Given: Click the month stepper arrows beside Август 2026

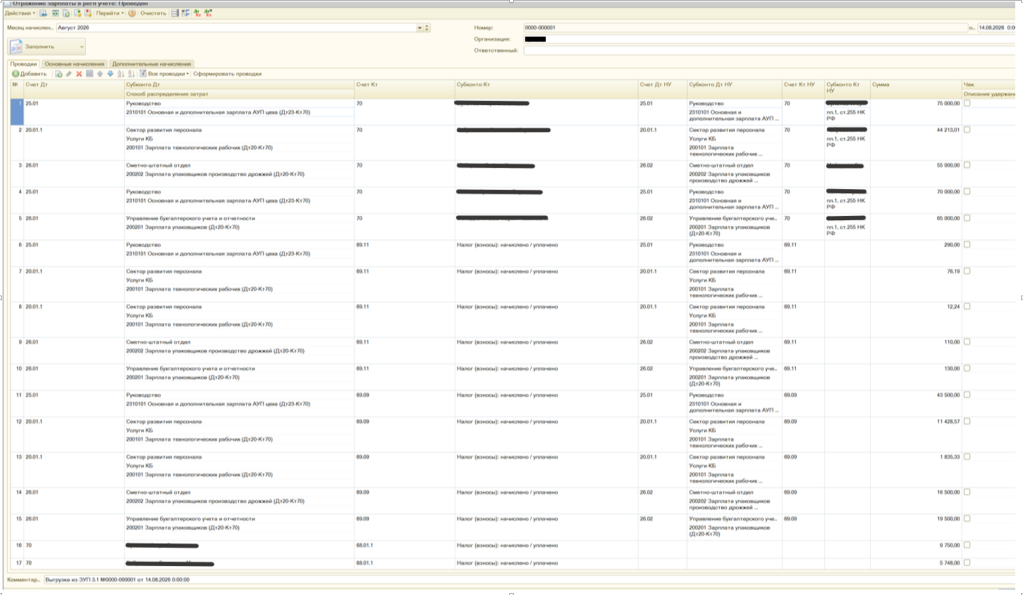Looking at the screenshot, I should pos(427,28).
